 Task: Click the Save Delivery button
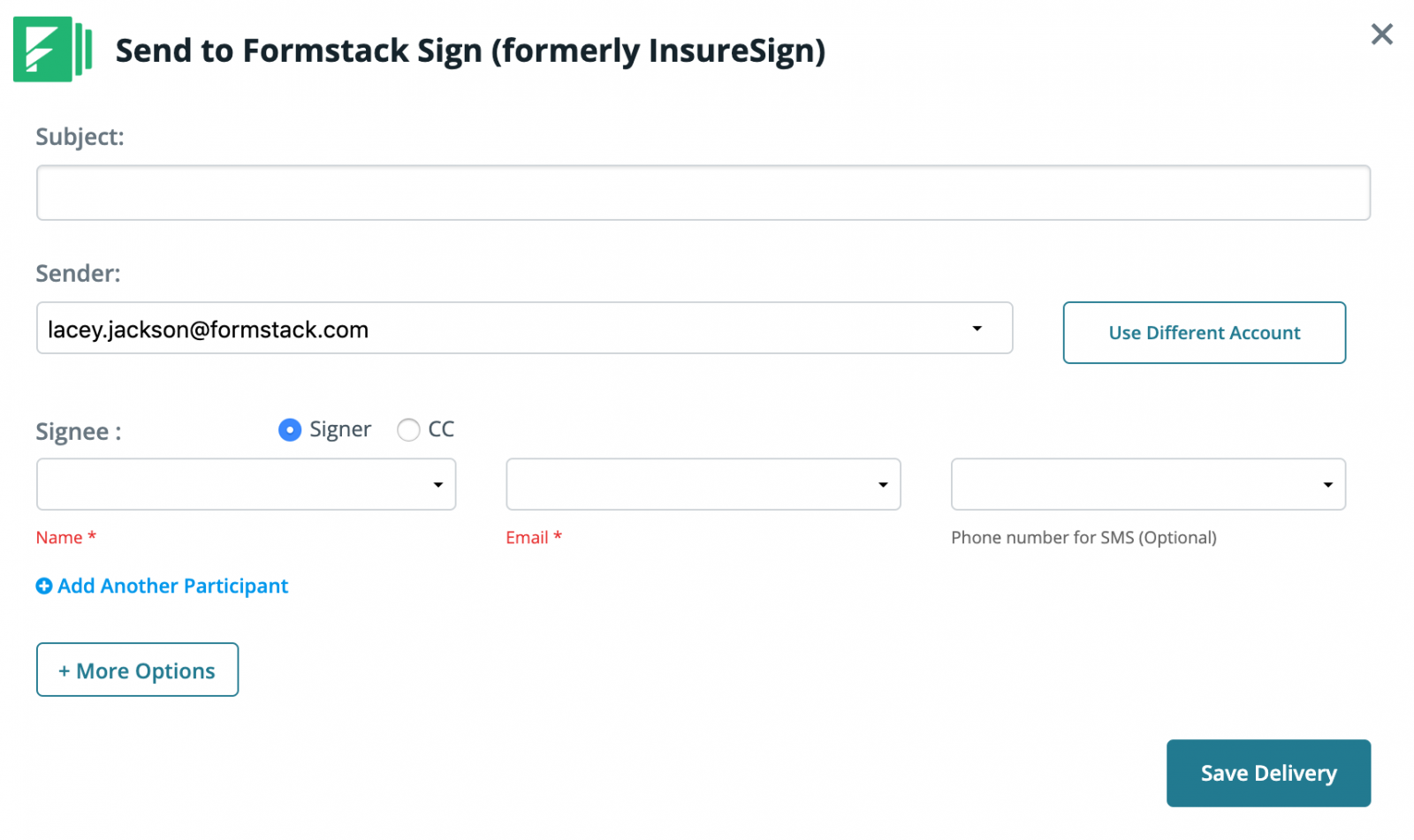[x=1268, y=773]
